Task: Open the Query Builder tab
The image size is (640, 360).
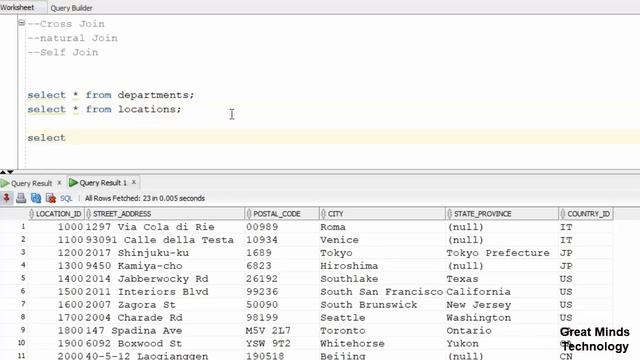Action: pos(71,8)
